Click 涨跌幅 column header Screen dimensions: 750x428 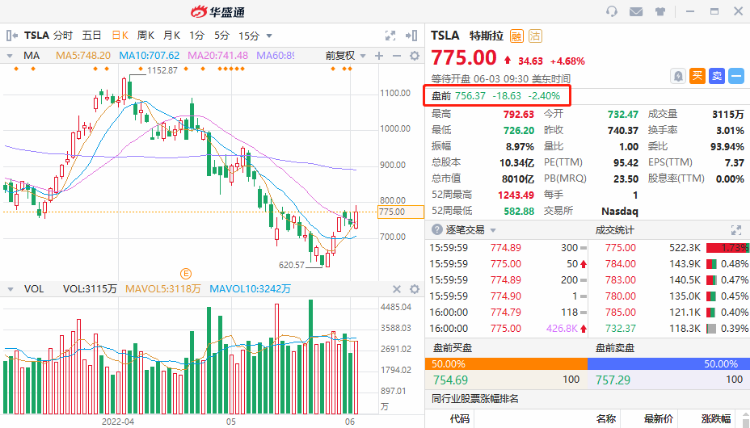coord(716,419)
